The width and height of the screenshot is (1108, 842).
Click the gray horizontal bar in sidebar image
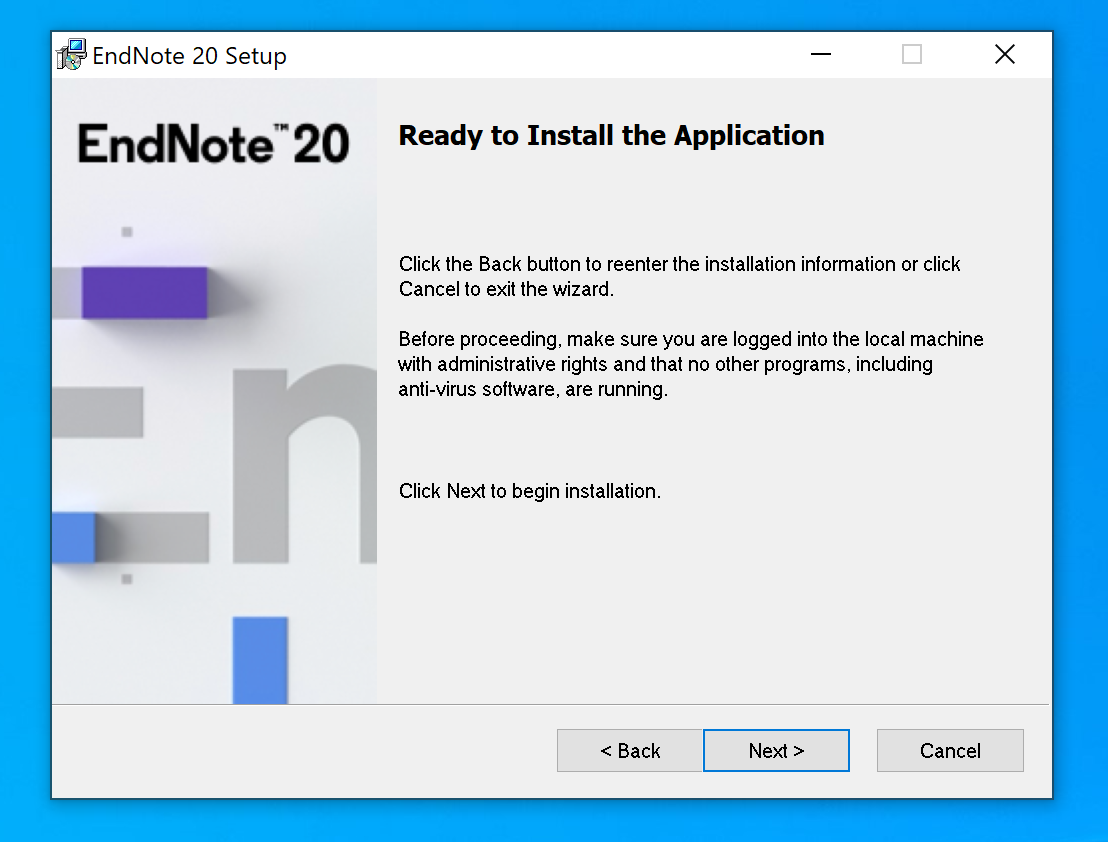98,412
